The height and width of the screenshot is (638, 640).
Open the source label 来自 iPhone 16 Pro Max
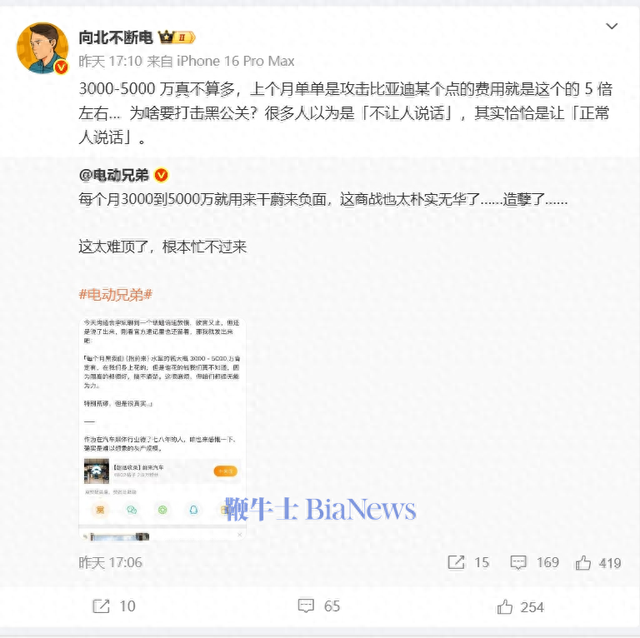click(x=220, y=61)
